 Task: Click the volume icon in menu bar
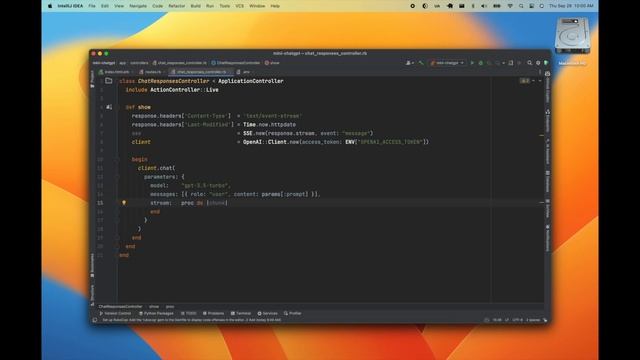click(x=484, y=6)
